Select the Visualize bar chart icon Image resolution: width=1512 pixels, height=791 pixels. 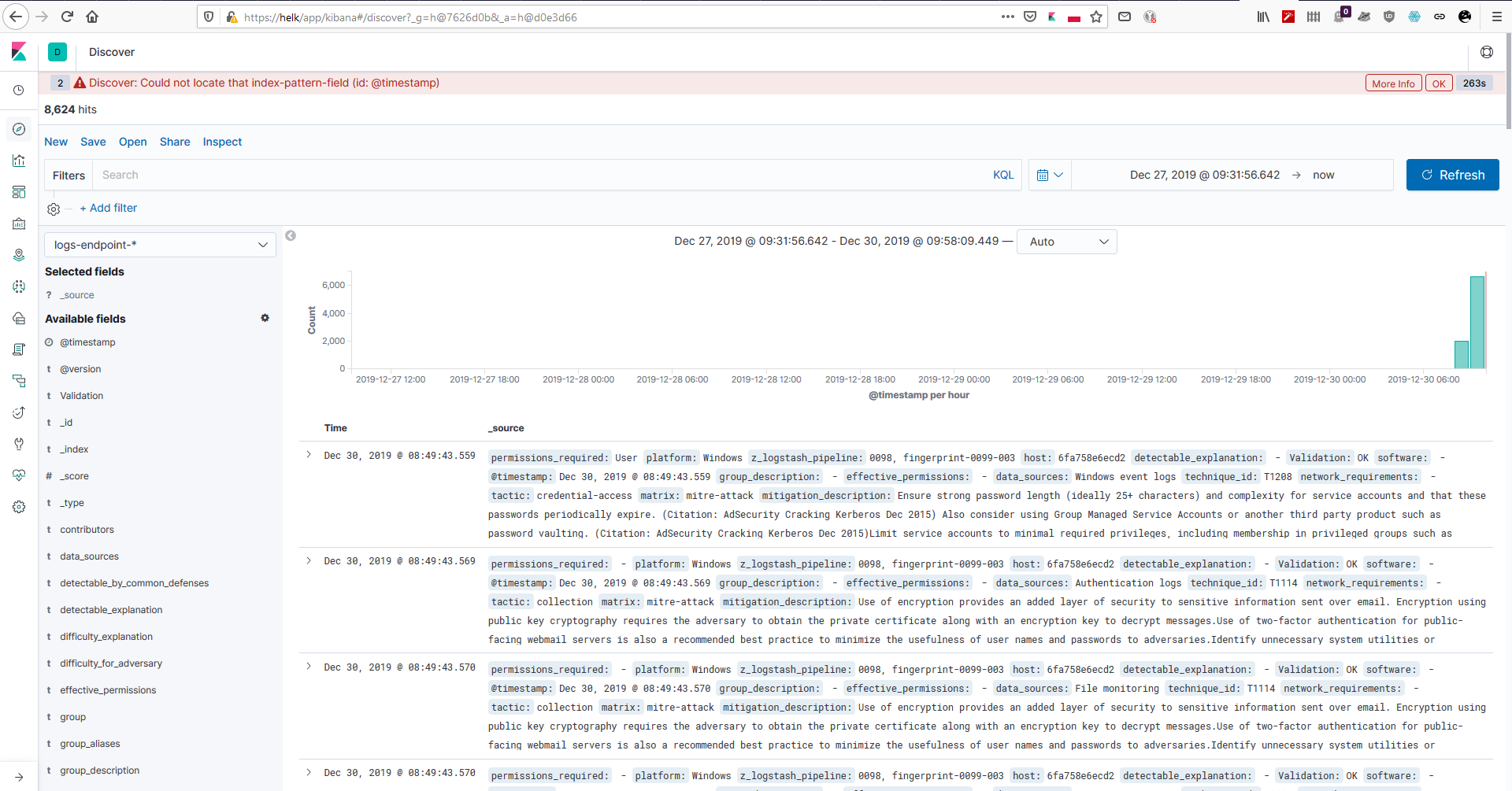(19, 161)
